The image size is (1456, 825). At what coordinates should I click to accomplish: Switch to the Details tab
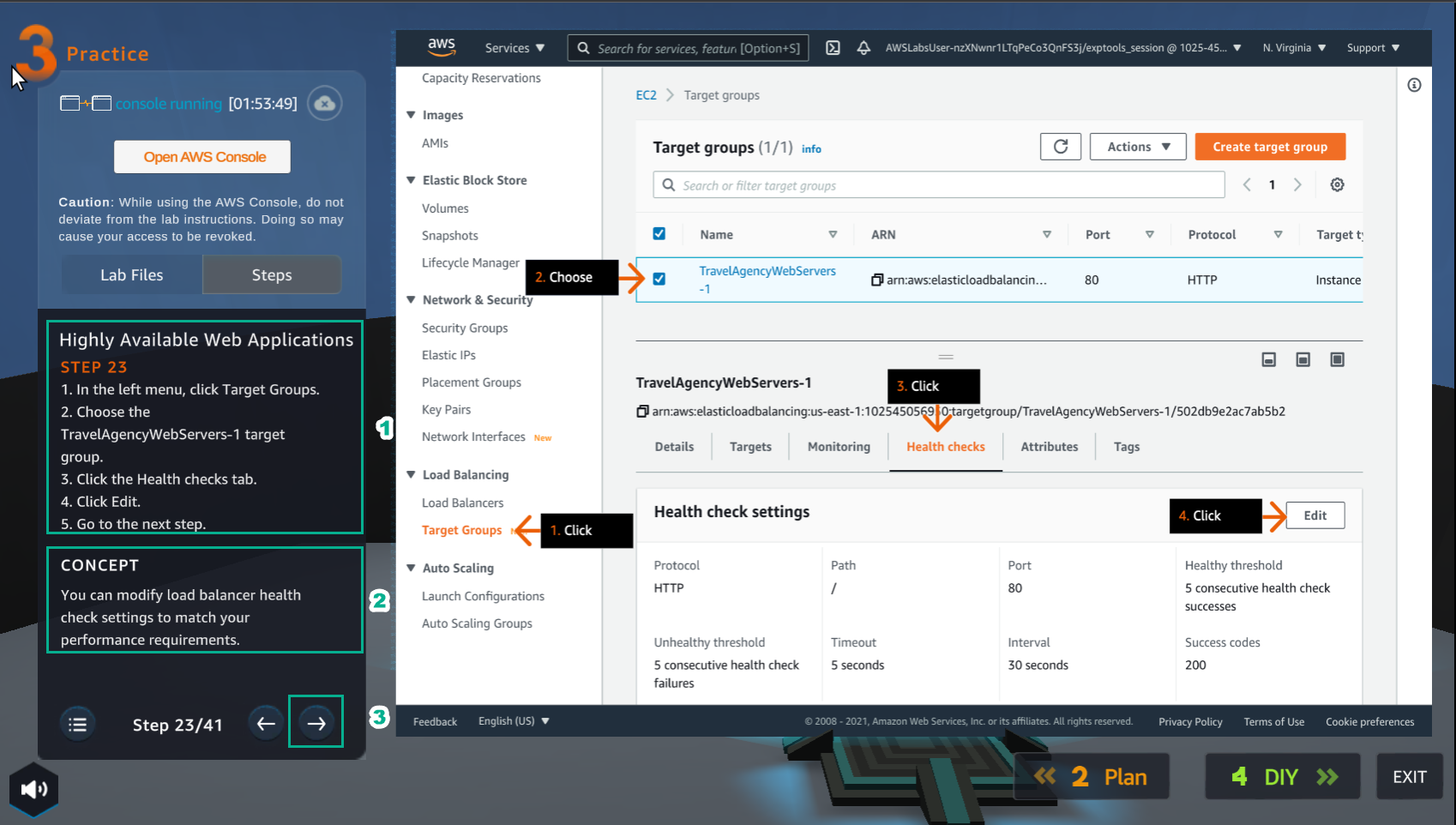click(x=675, y=447)
